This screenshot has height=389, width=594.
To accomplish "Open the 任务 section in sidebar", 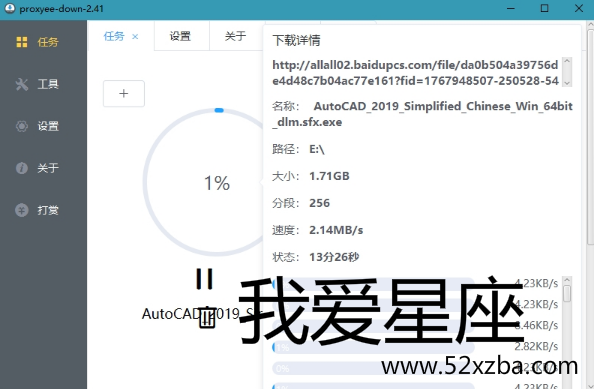I will 38,42.
